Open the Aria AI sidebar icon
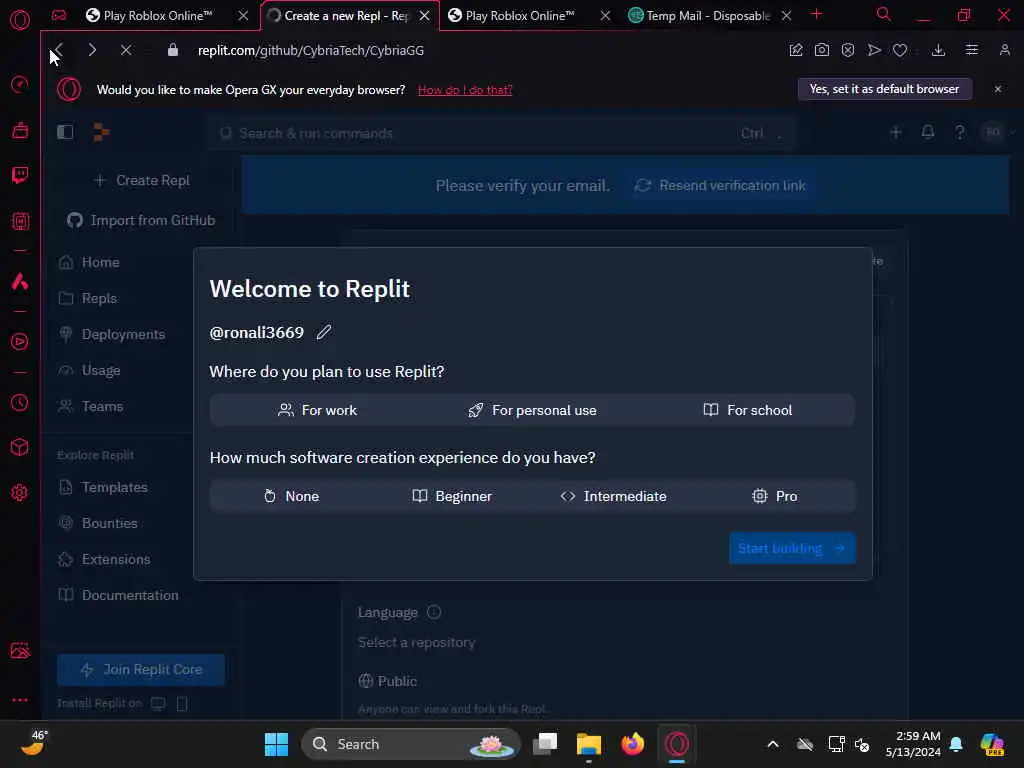 point(20,281)
